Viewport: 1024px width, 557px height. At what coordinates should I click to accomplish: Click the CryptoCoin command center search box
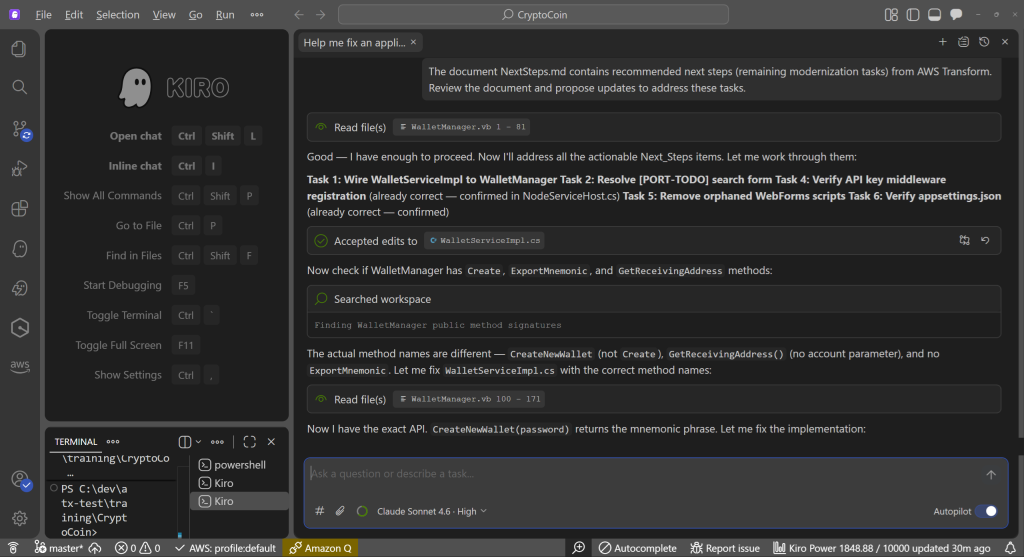[534, 14]
